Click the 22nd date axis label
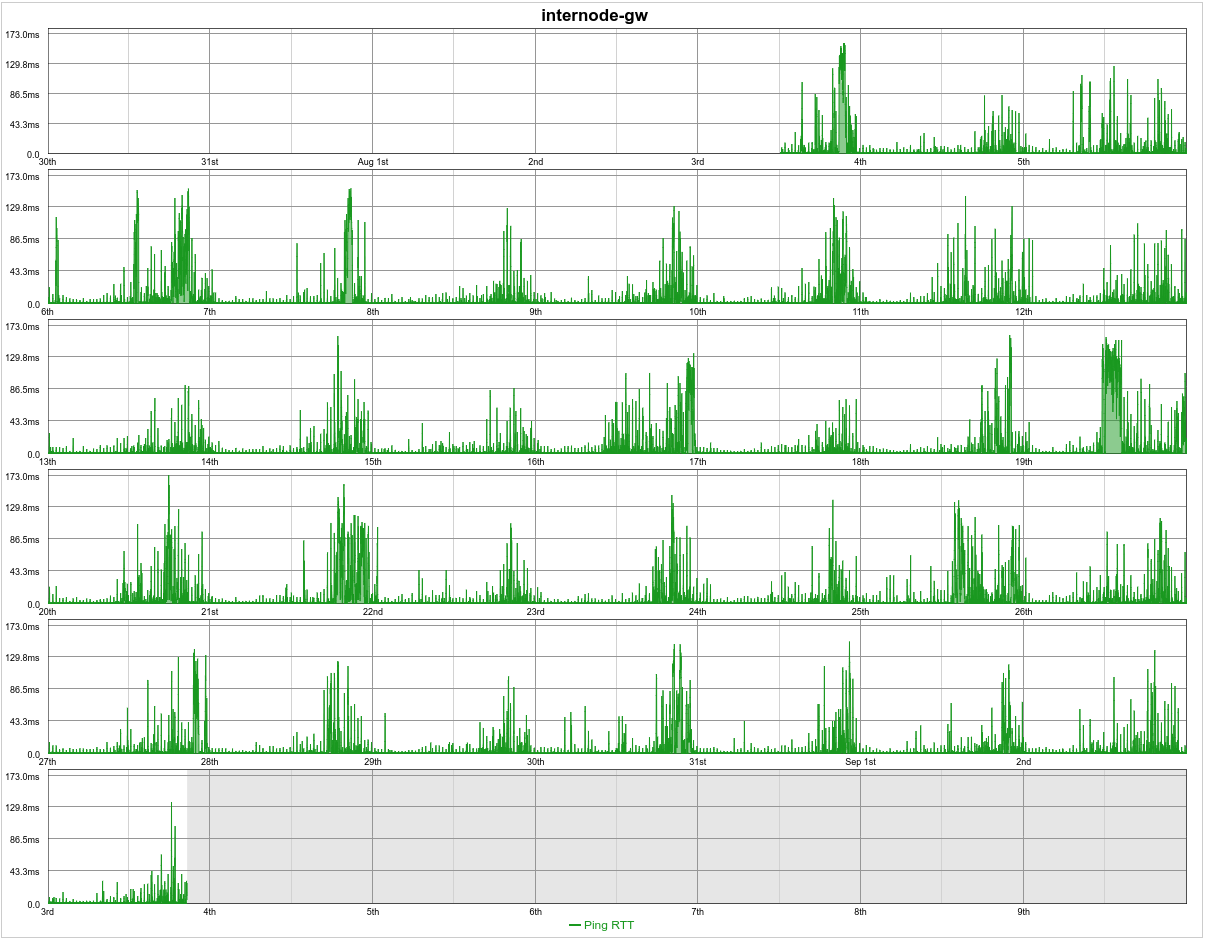 point(373,612)
